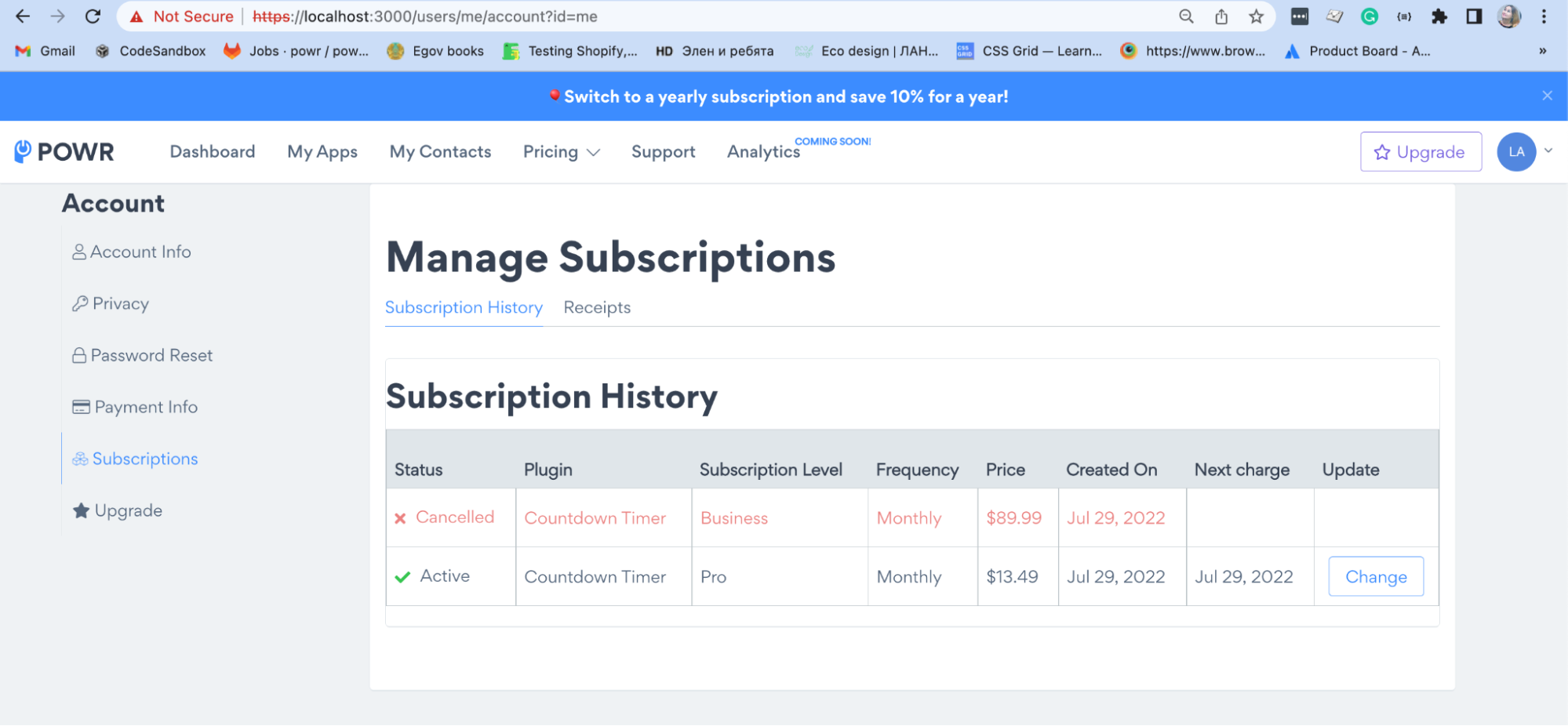The width and height of the screenshot is (1568, 726).
Task: Open the browser extensions puzzle icon
Action: (1439, 16)
